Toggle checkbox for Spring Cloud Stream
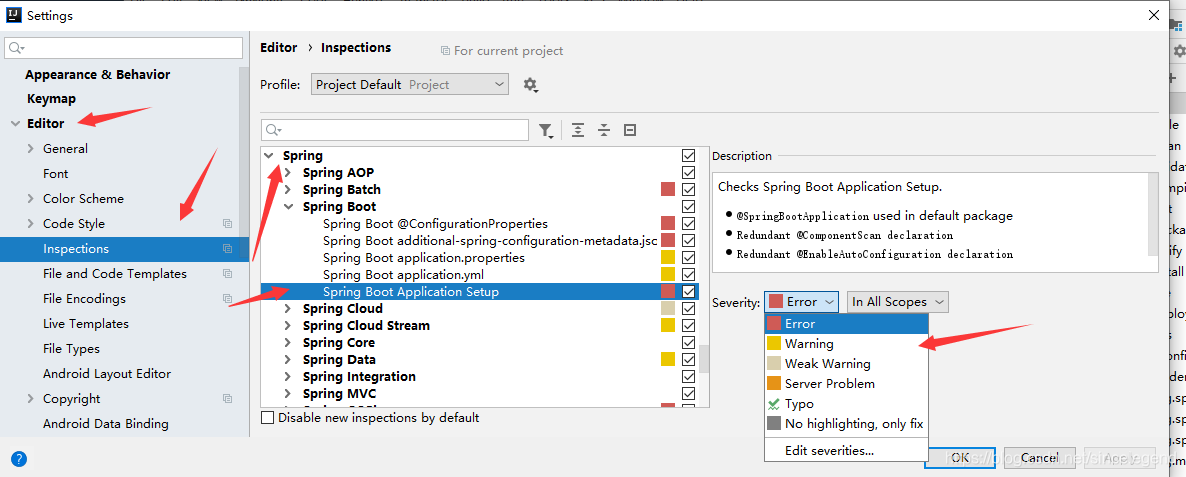The image size is (1186, 477). tap(688, 325)
